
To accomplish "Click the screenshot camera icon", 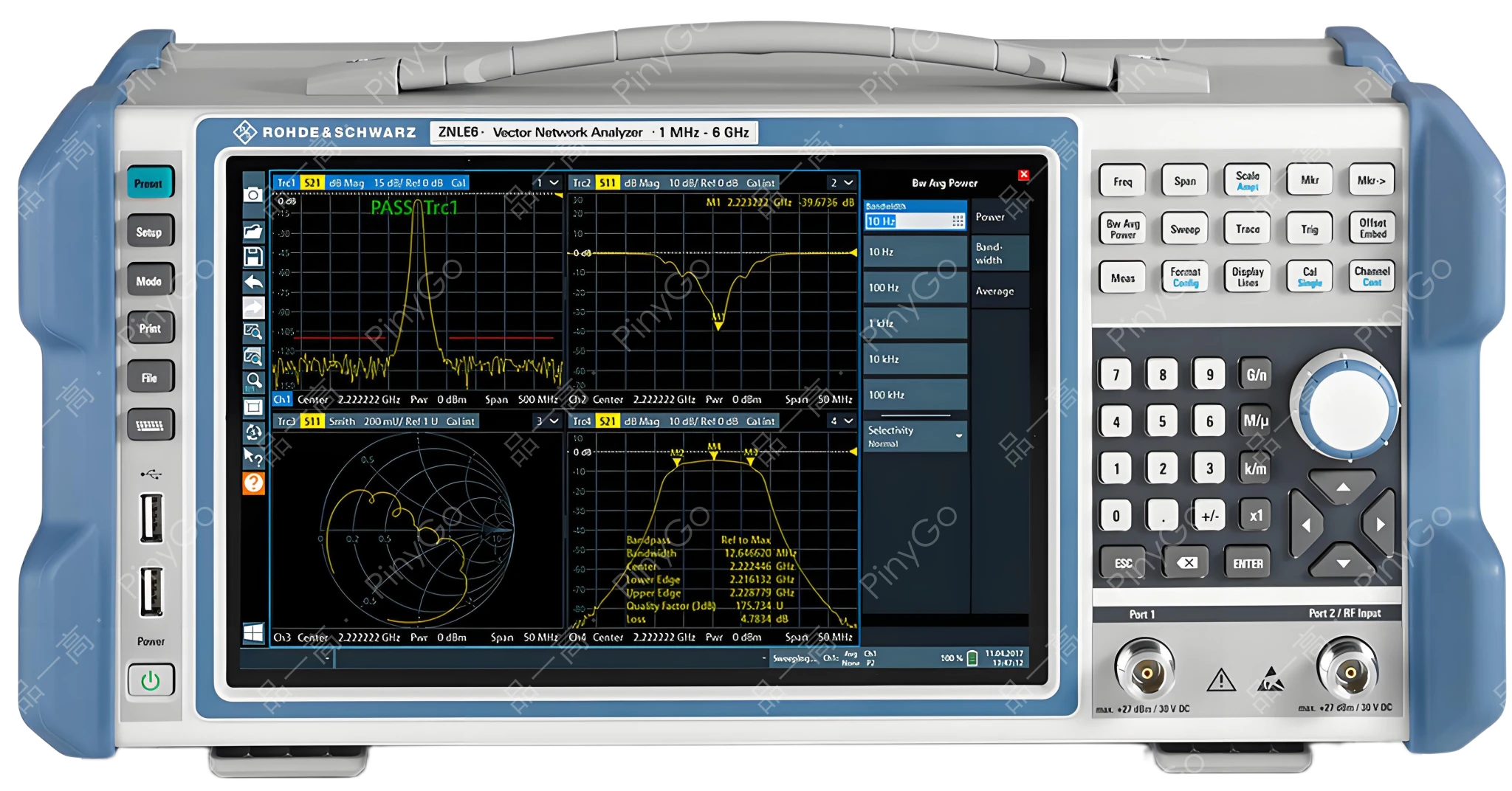I will (x=253, y=194).
